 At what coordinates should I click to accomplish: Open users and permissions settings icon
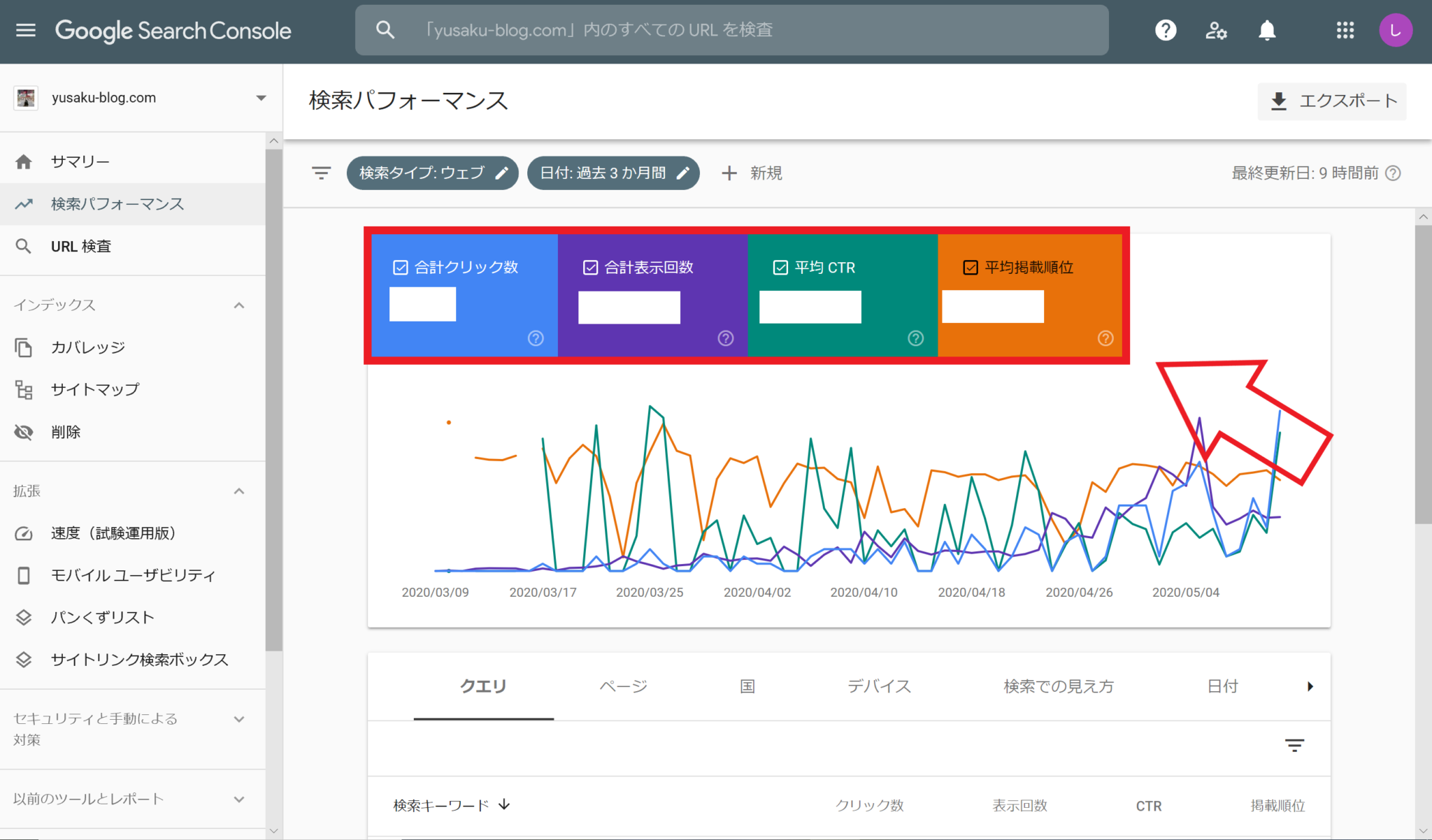pos(1216,29)
